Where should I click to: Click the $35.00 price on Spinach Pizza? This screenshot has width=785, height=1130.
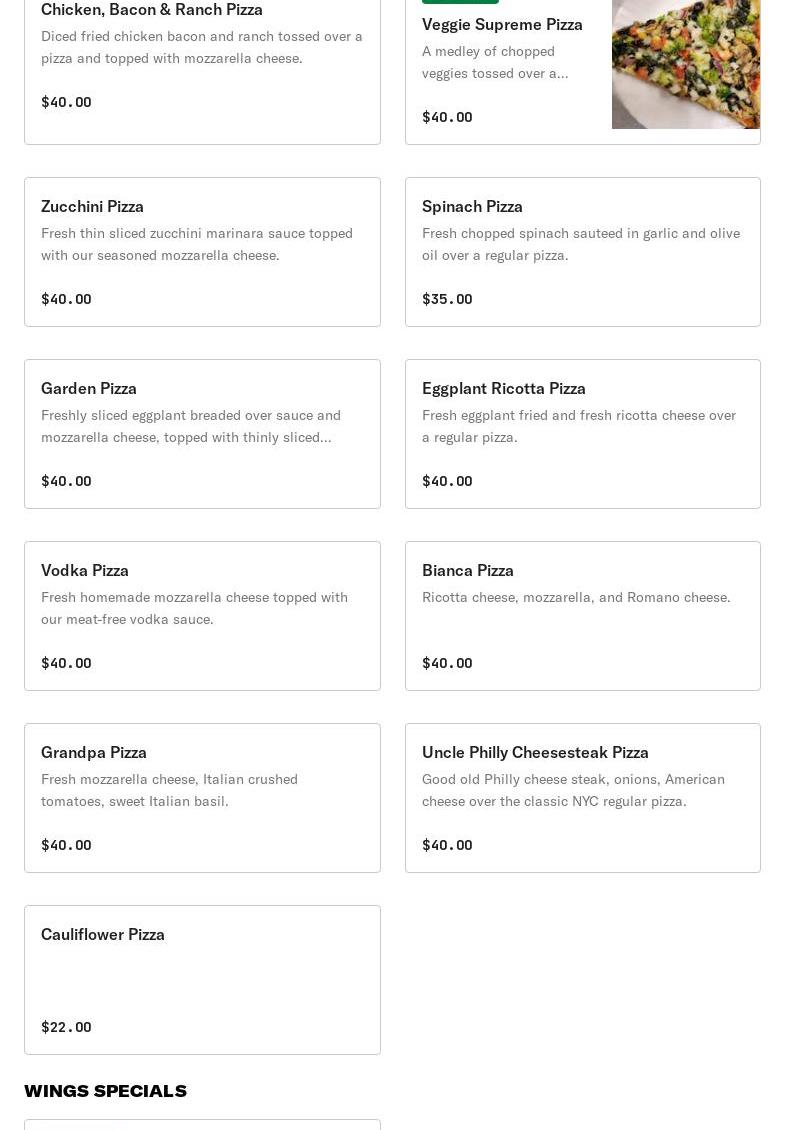click(x=447, y=299)
